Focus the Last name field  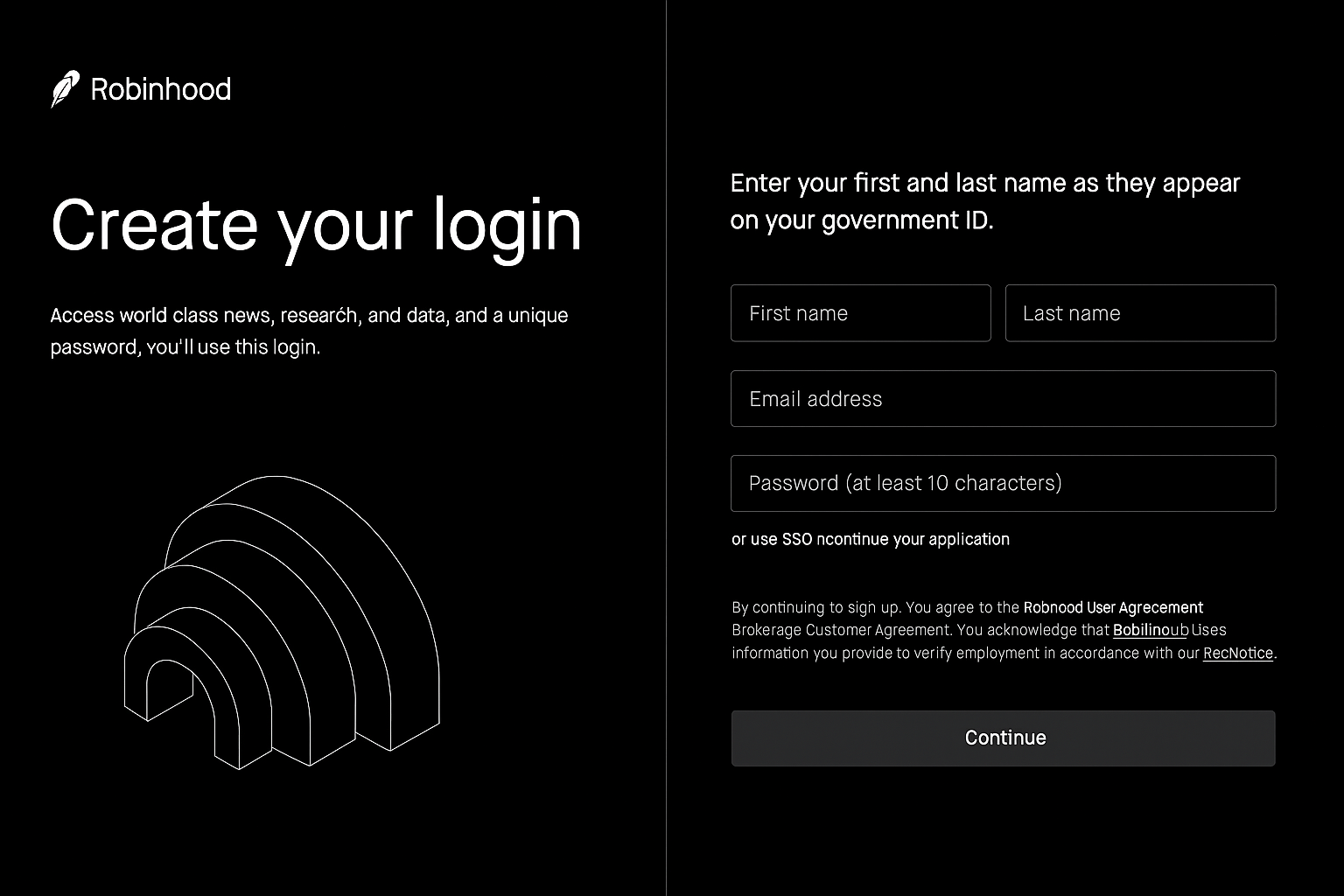coord(1140,313)
